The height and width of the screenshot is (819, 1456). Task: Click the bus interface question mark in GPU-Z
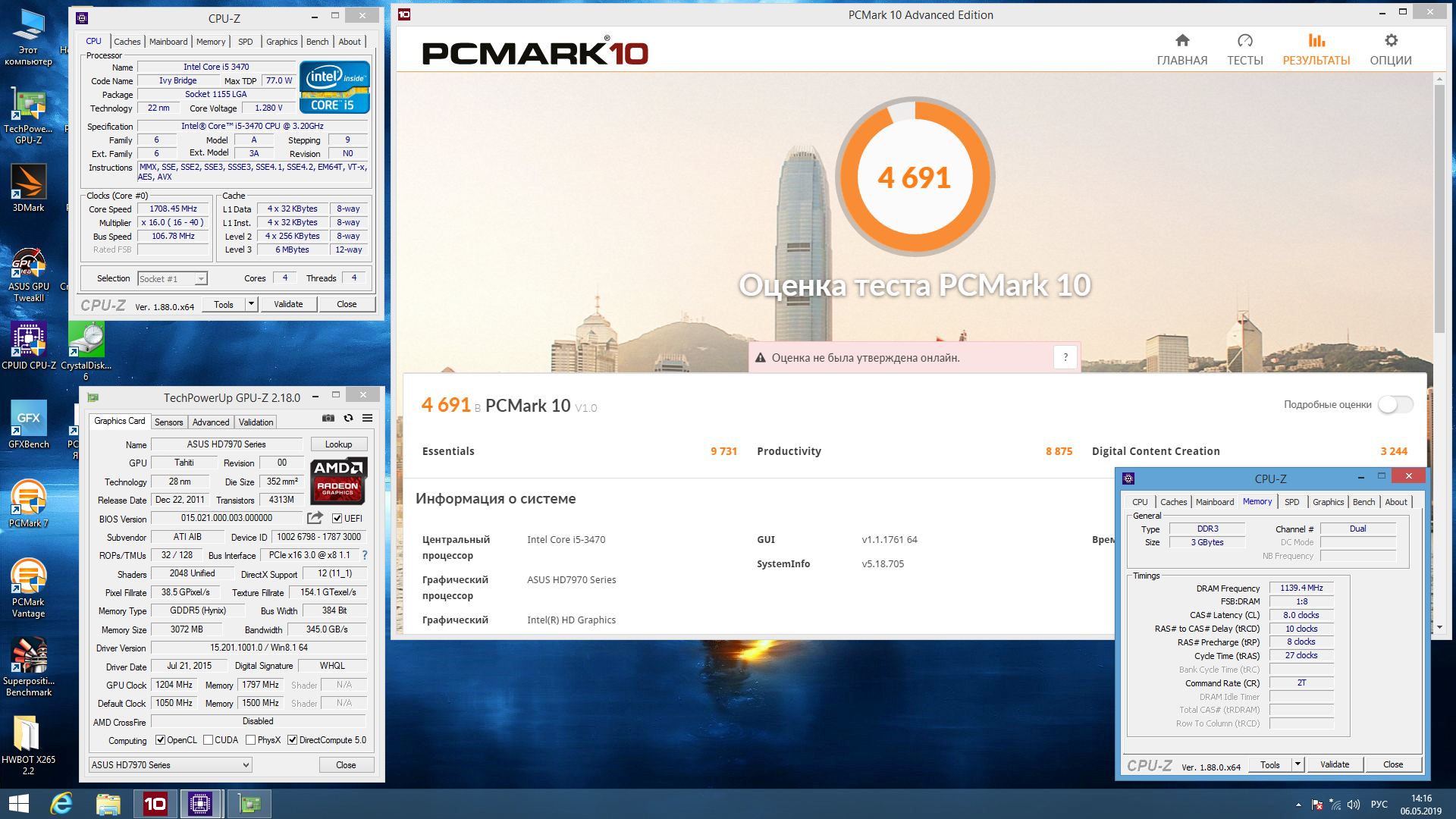[364, 555]
